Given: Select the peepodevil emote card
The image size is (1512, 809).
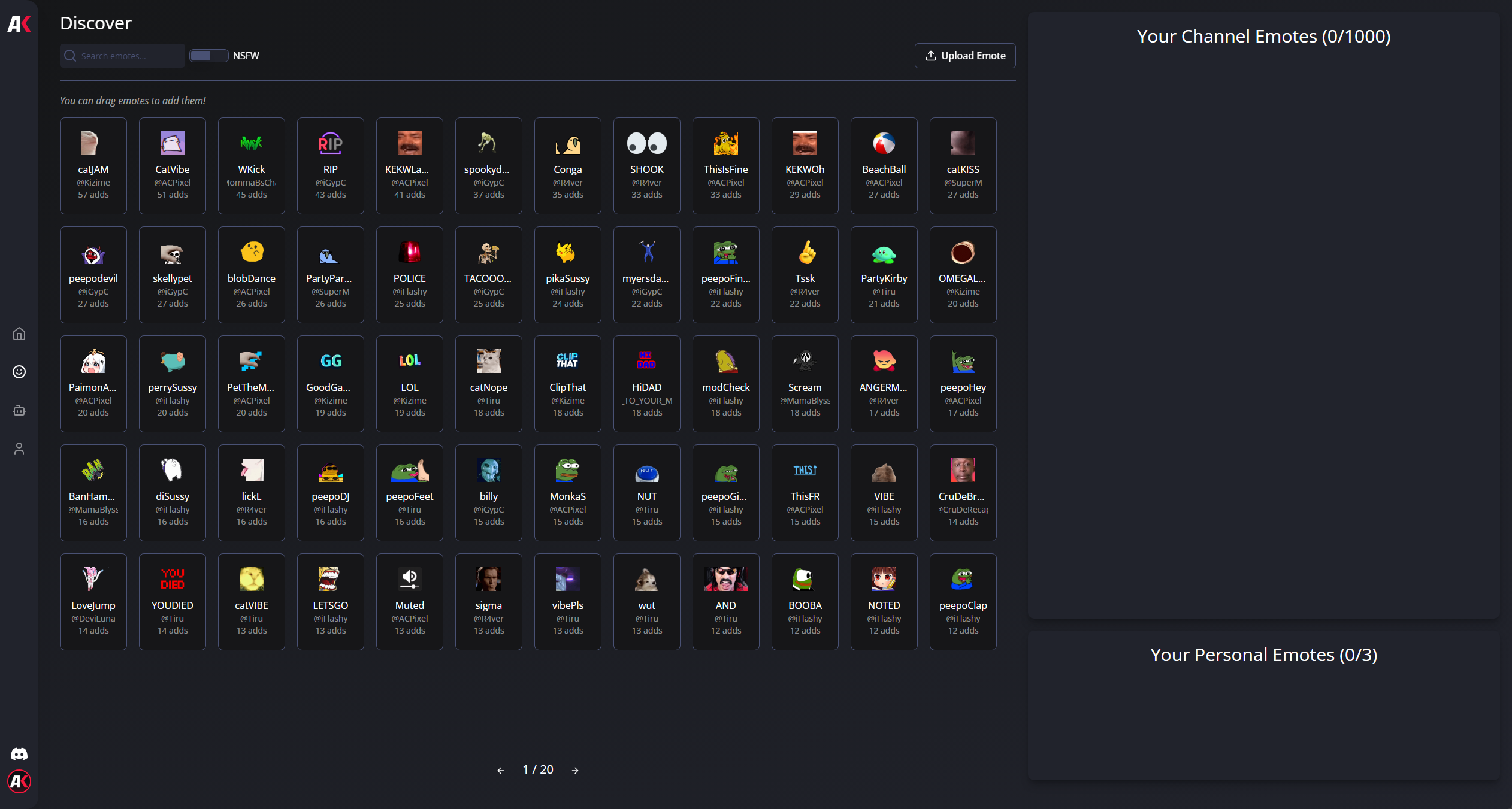Looking at the screenshot, I should 93,275.
